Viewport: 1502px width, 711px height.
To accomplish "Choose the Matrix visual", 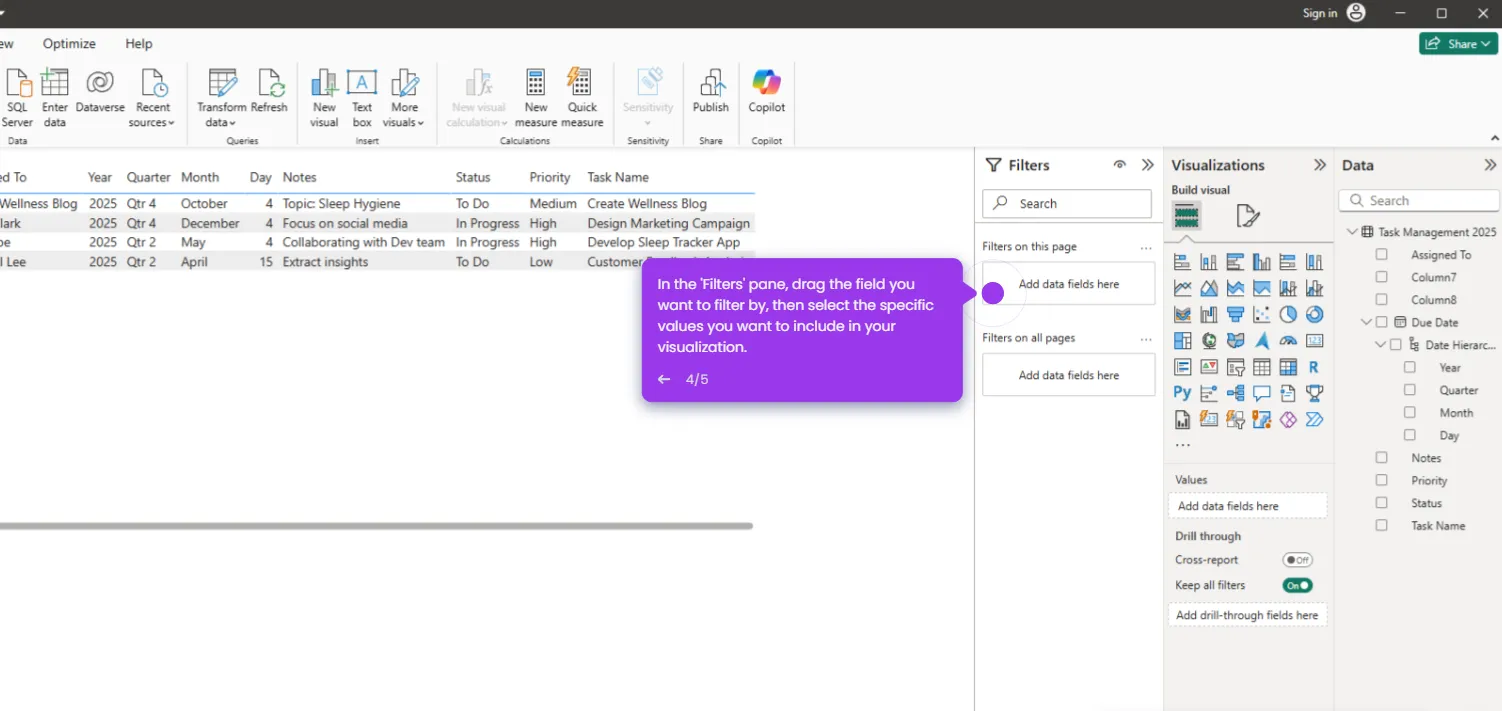I will 1288,367.
